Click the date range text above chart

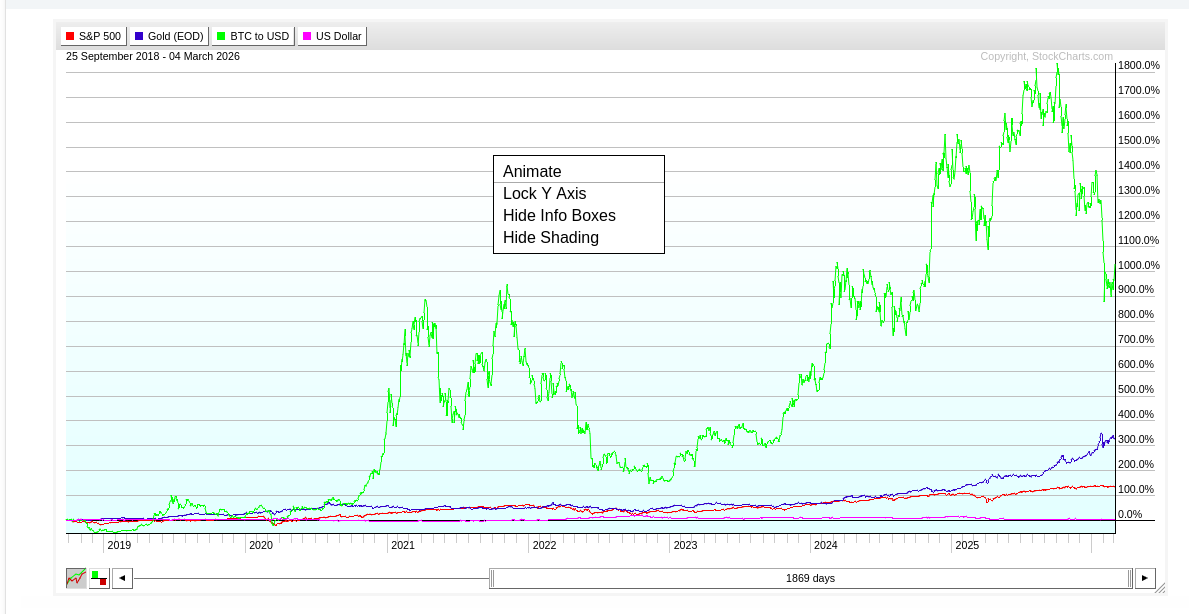click(152, 56)
